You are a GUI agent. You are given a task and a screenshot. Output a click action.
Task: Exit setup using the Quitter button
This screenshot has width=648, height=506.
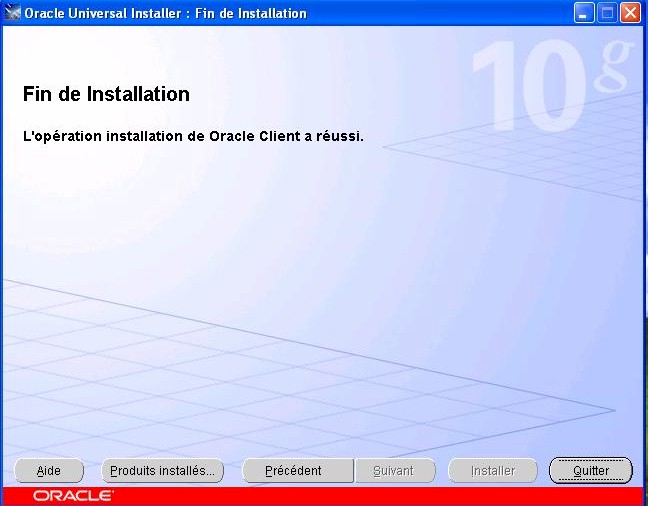click(591, 470)
